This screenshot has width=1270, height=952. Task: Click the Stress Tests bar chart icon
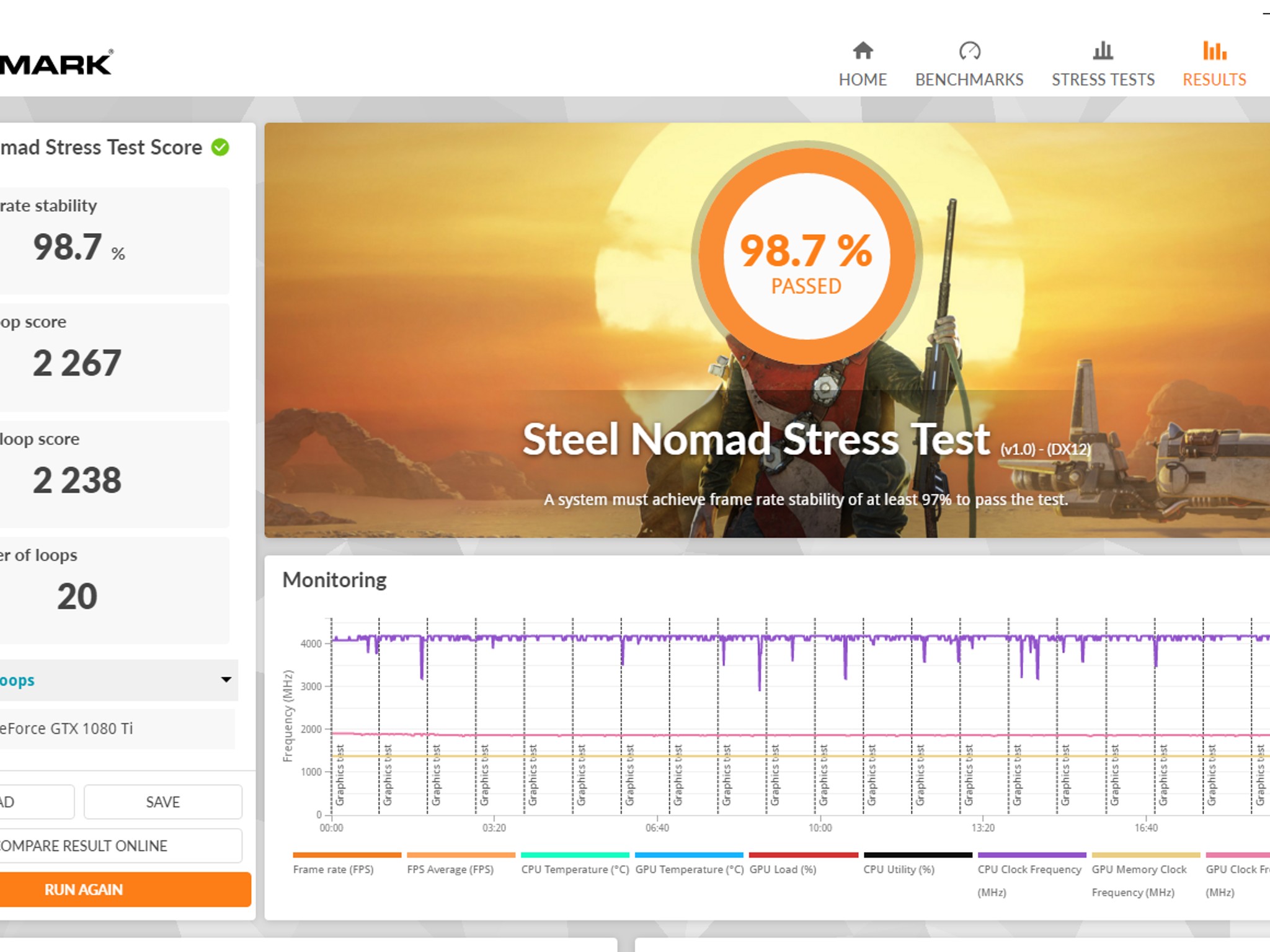[1103, 51]
